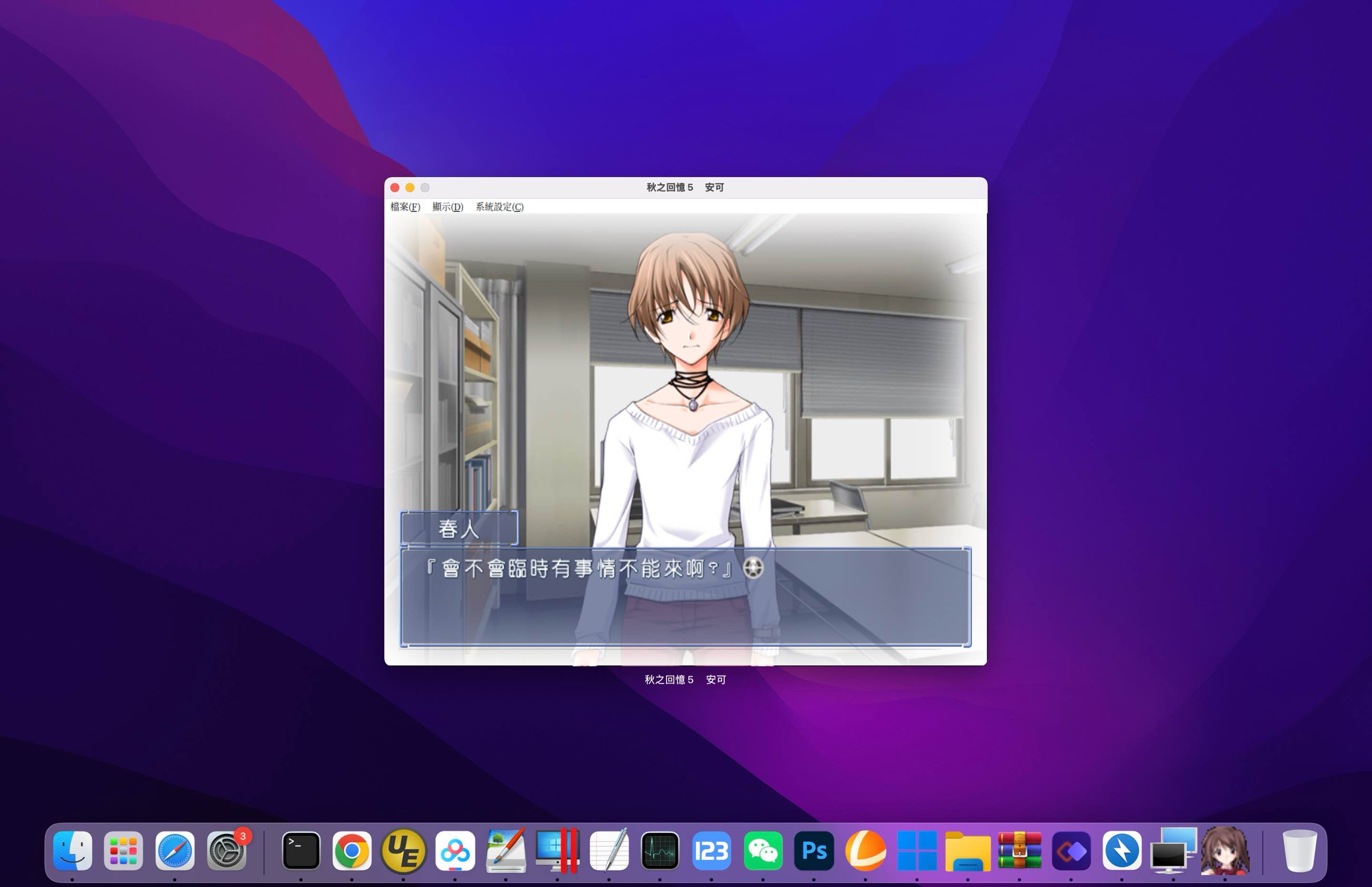Viewport: 1372px width, 887px height.
Task: Open the 123 cloud drive app
Action: (711, 851)
